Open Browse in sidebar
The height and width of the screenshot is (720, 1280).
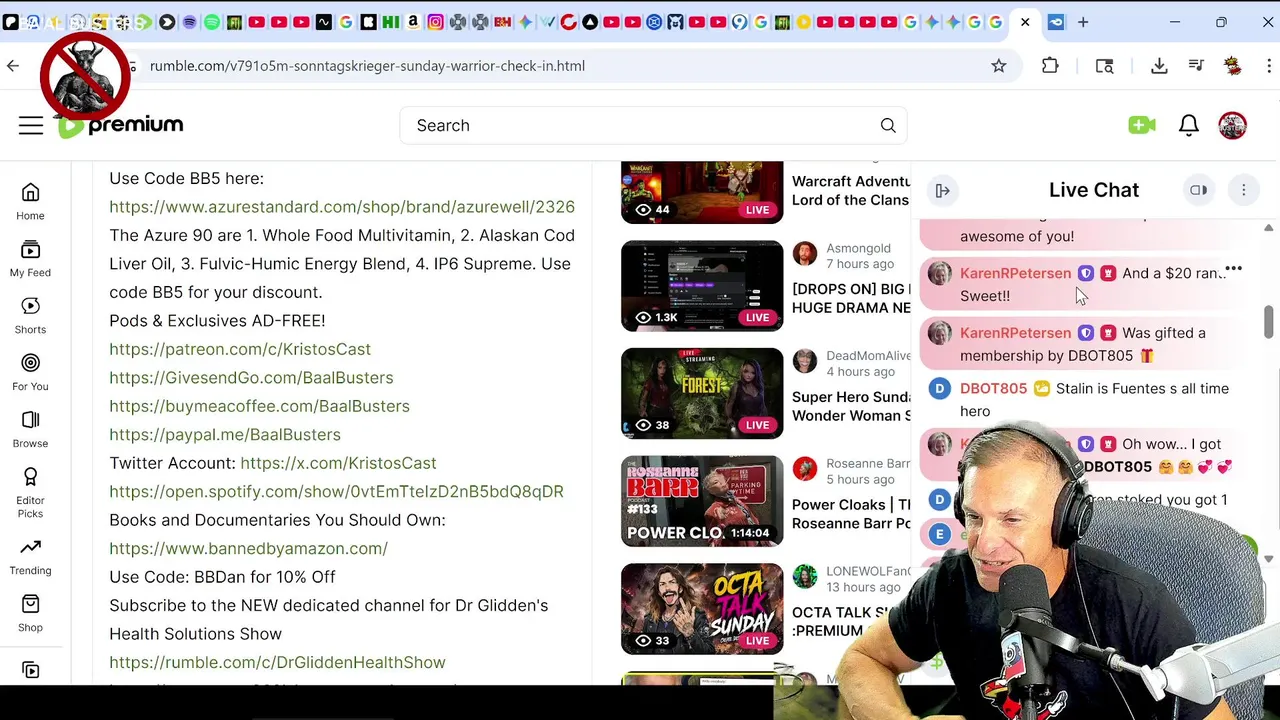[x=30, y=429]
